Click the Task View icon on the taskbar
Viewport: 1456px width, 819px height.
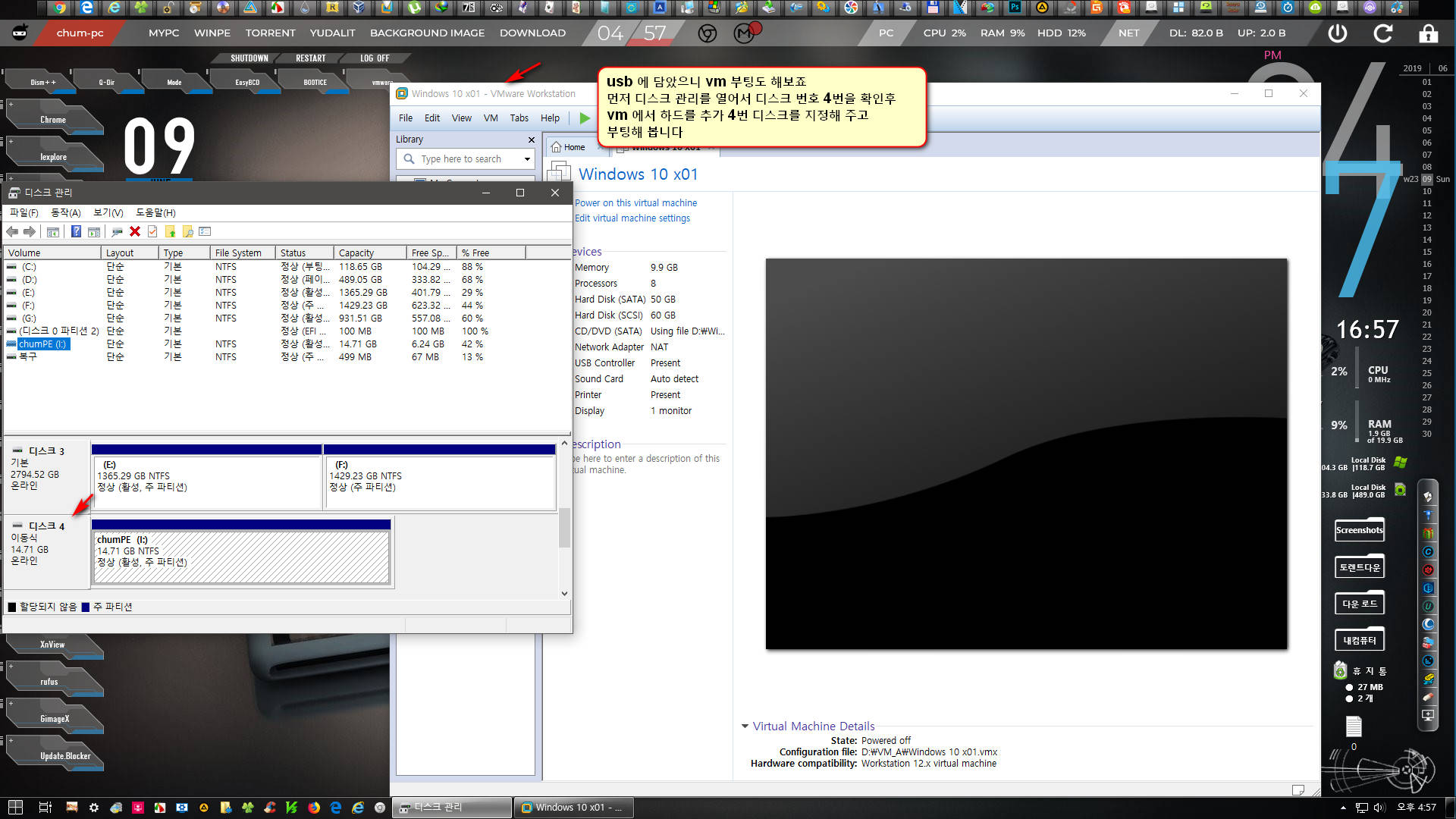click(45, 808)
